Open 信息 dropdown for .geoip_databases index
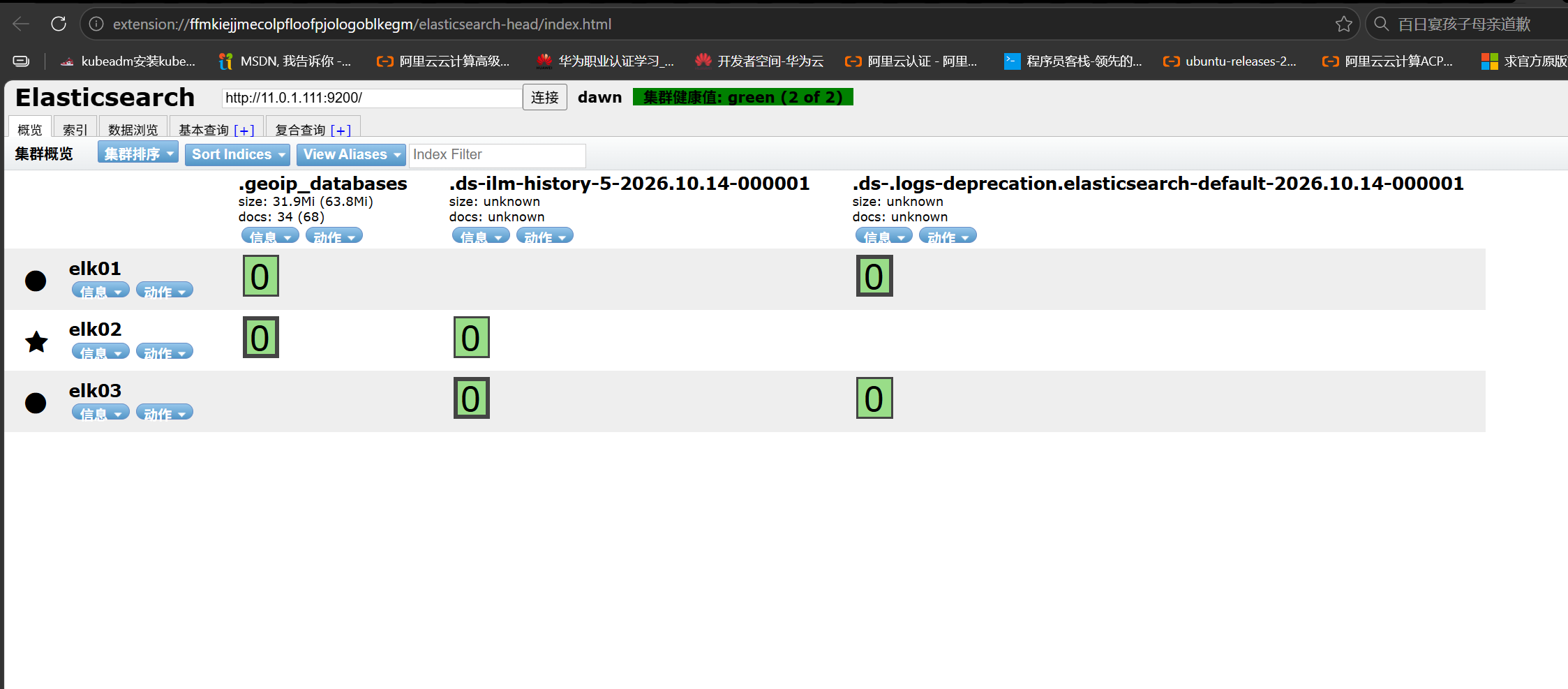Viewport: 1568px width, 689px height. (x=270, y=236)
